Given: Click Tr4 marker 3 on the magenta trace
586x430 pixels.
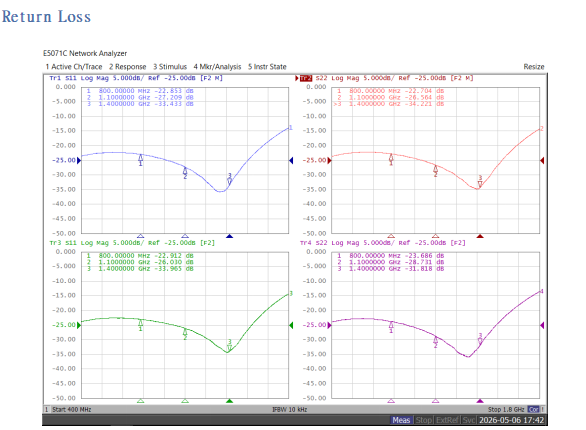Looking at the screenshot, I should [x=480, y=340].
